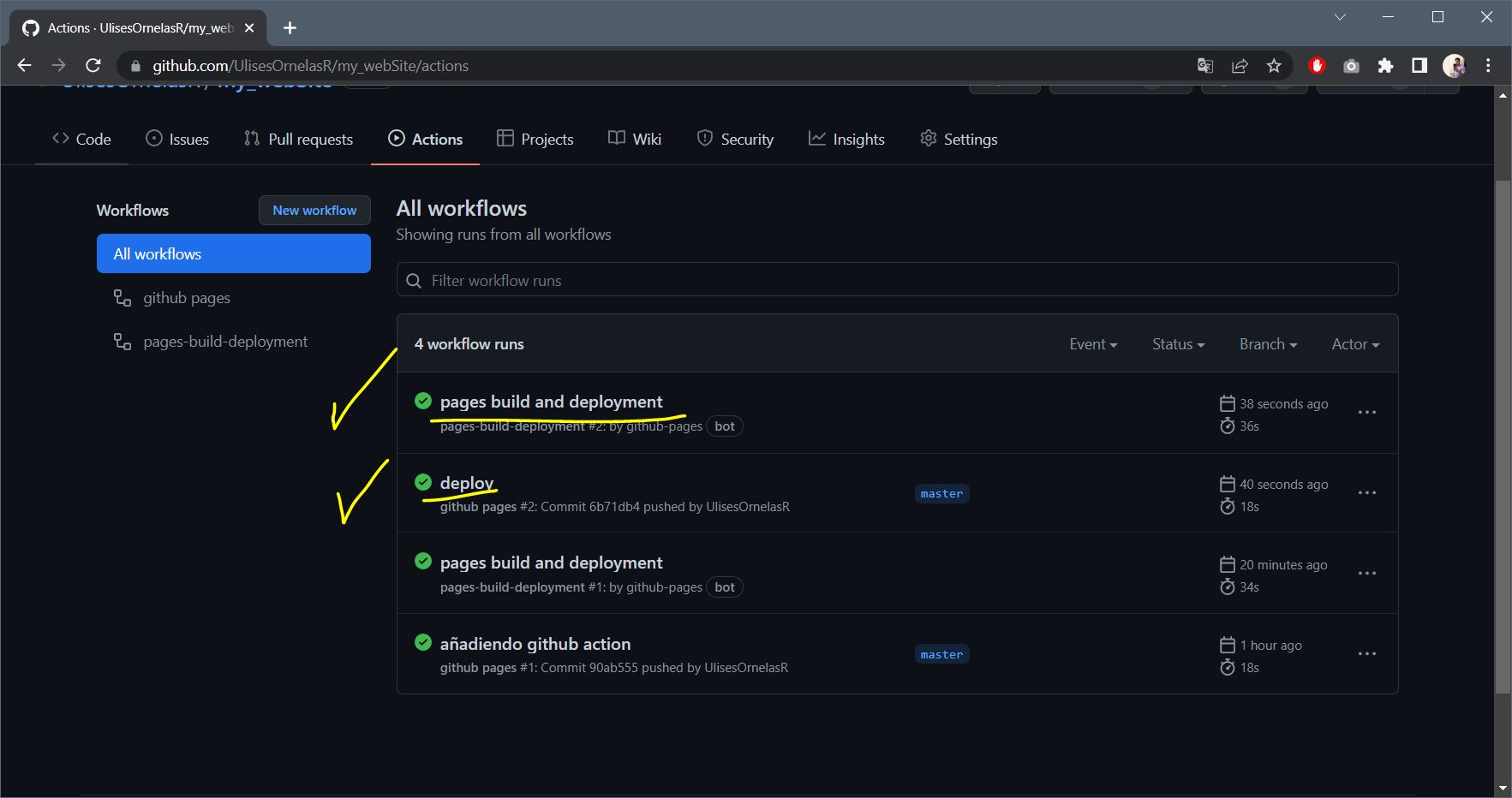The width and height of the screenshot is (1512, 798).
Task: Click master branch label on añadiendo github action
Action: pyautogui.click(x=941, y=655)
